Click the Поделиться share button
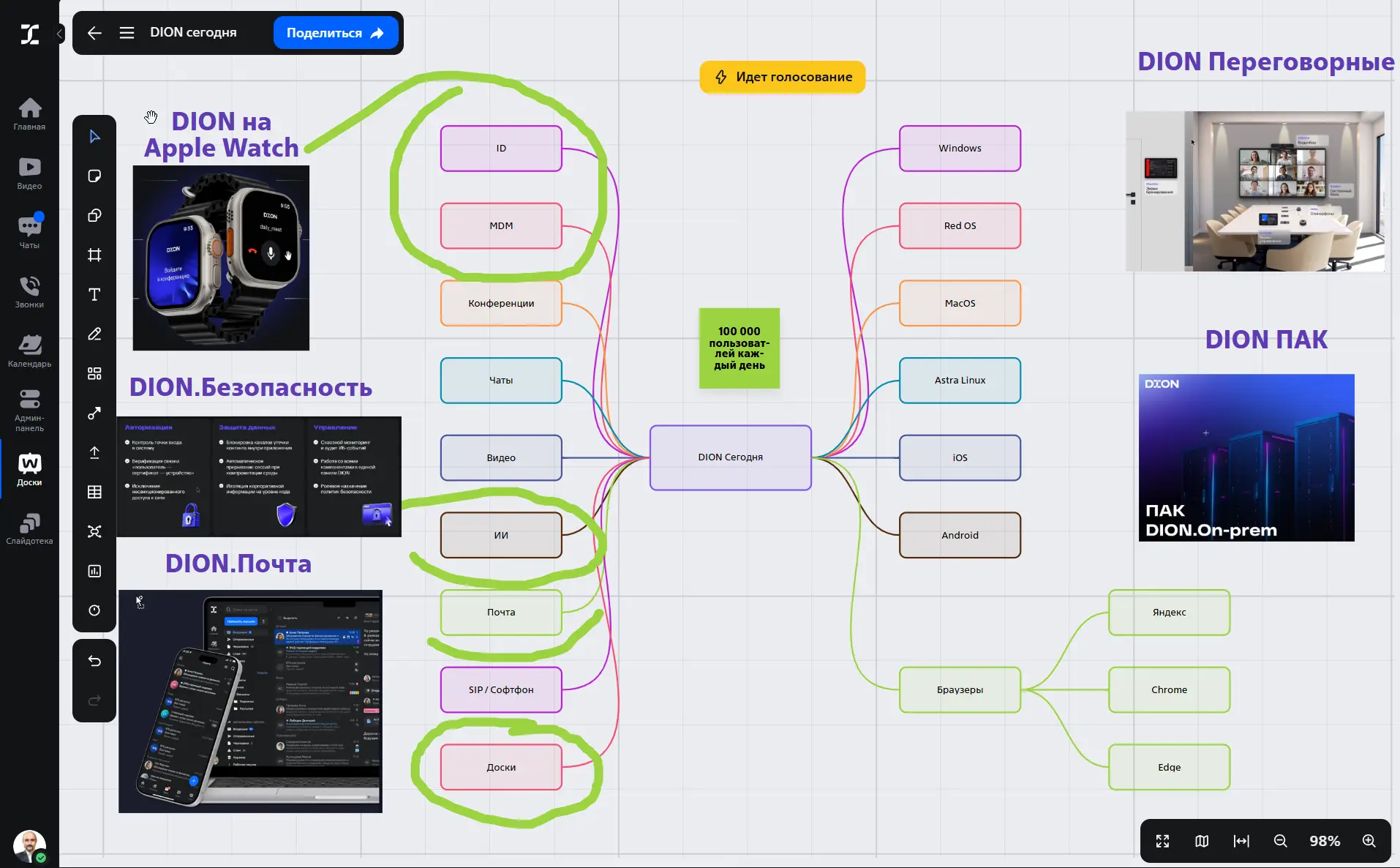This screenshot has height=868, width=1400. [336, 33]
